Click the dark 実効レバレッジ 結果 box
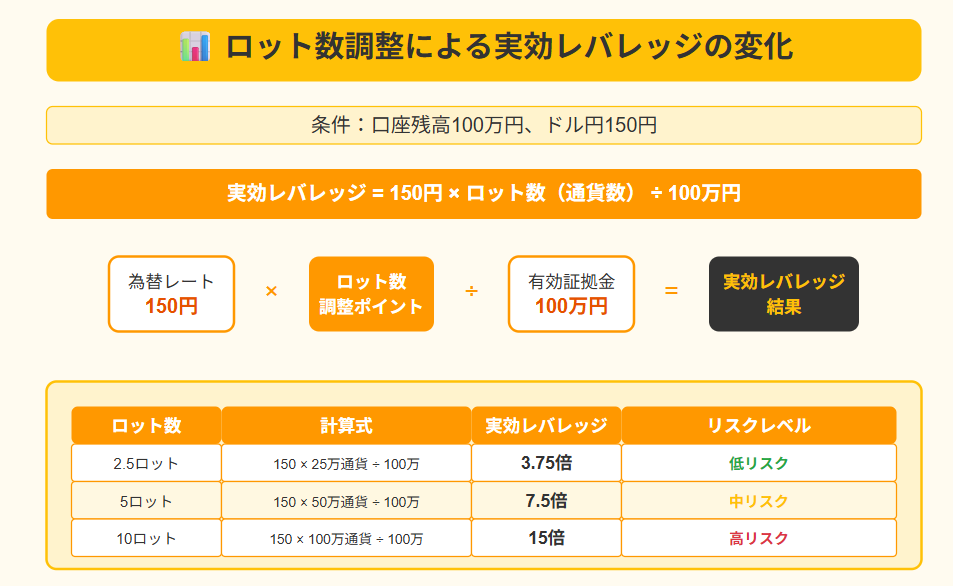Viewport: 953px width, 586px height. tap(783, 294)
